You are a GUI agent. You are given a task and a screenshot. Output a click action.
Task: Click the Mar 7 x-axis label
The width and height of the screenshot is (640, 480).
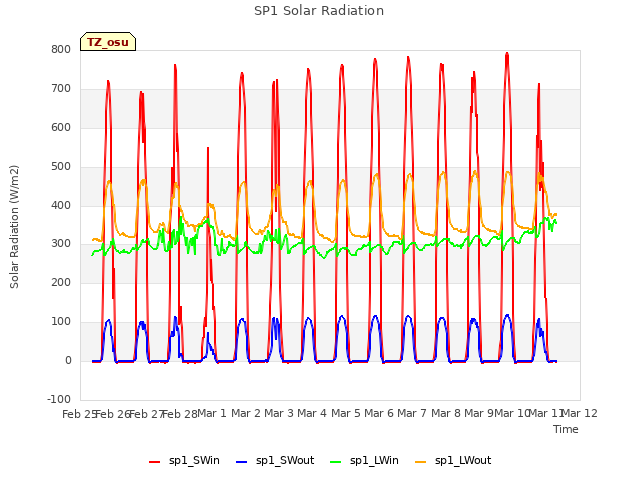[x=412, y=413]
